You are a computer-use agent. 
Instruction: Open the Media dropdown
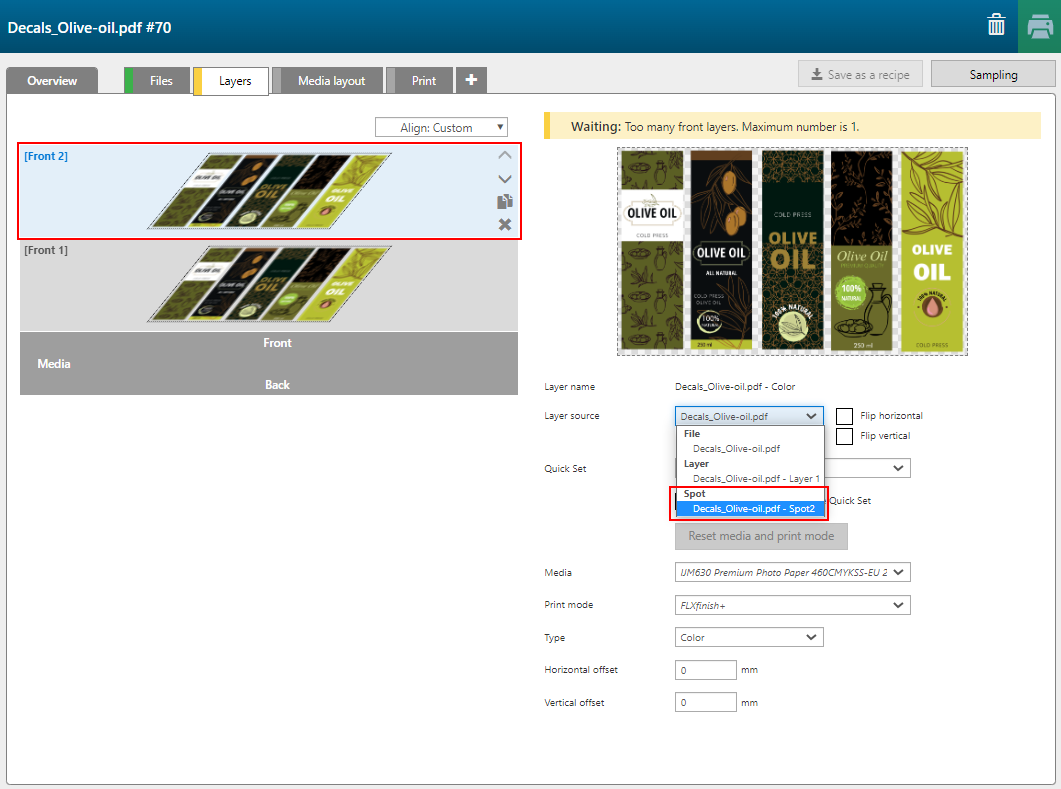(x=793, y=572)
